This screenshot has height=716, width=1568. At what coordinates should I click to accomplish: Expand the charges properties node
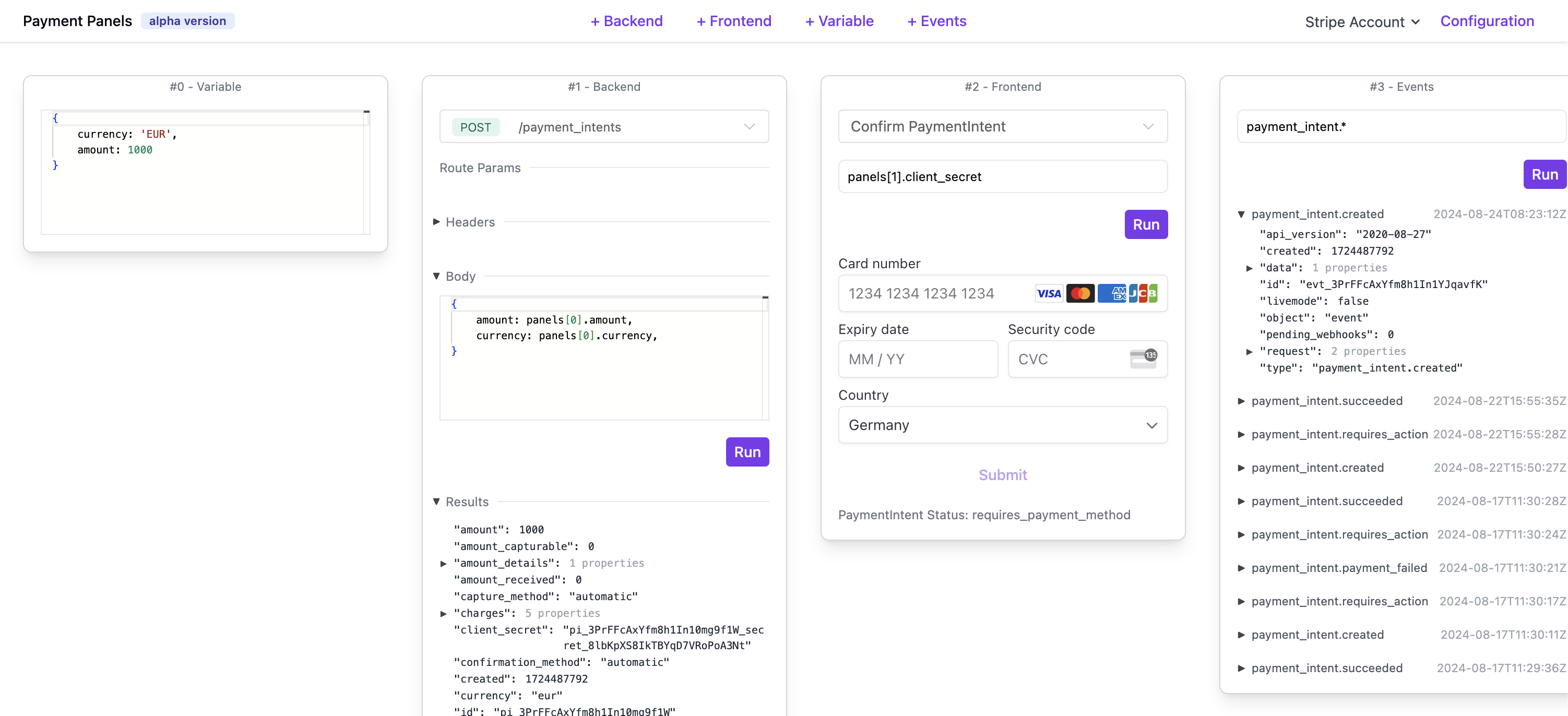point(444,614)
